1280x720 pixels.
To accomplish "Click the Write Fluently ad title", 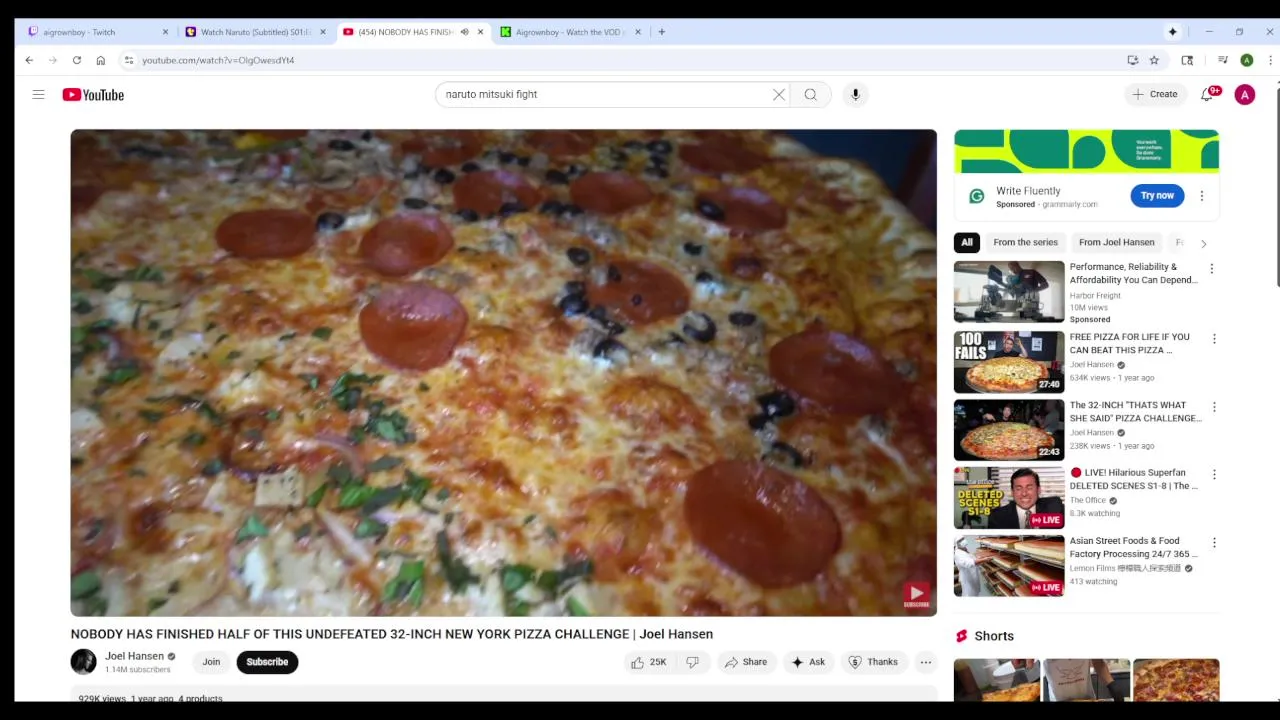I will tap(1028, 191).
